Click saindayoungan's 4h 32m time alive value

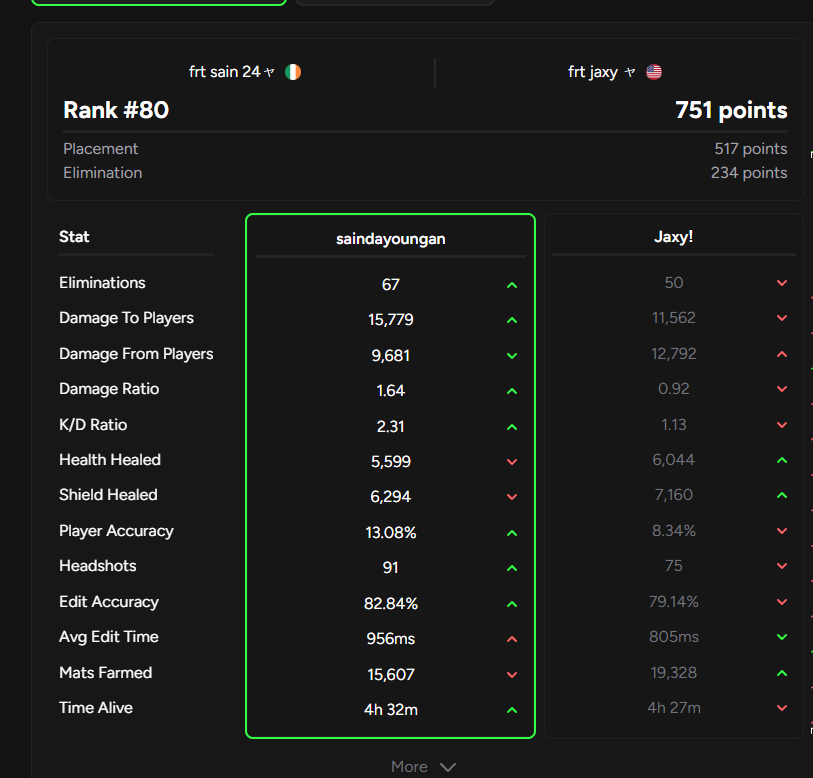(390, 710)
